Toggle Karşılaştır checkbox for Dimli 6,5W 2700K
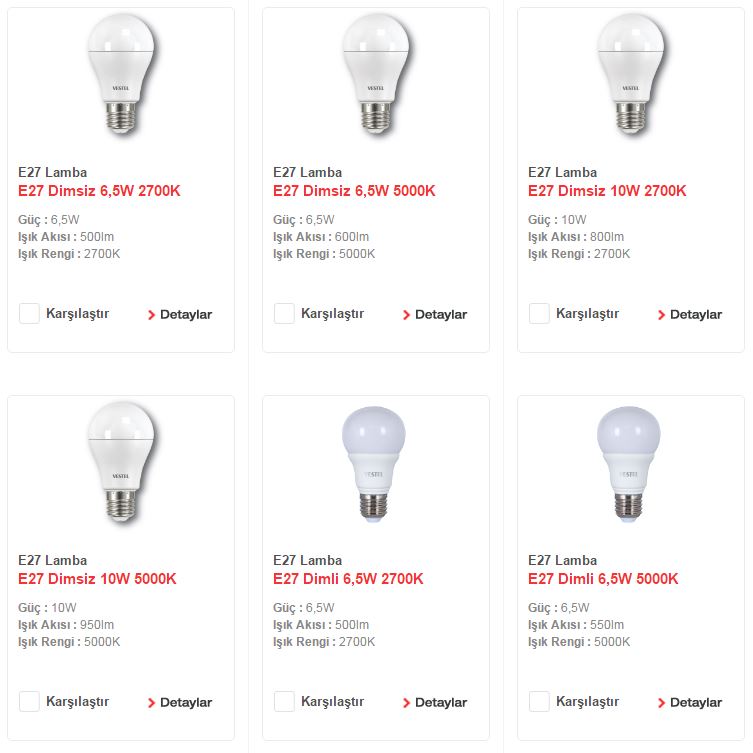This screenshot has height=753, width=753. click(x=284, y=702)
